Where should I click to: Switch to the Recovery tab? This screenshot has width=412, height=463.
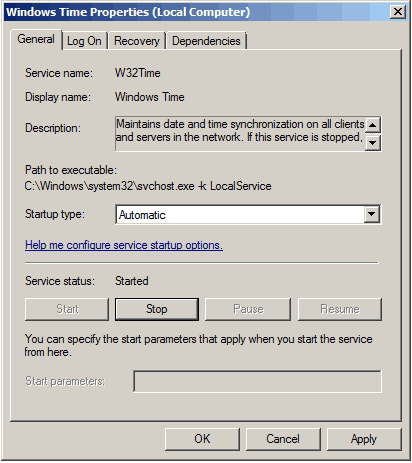[x=137, y=41]
